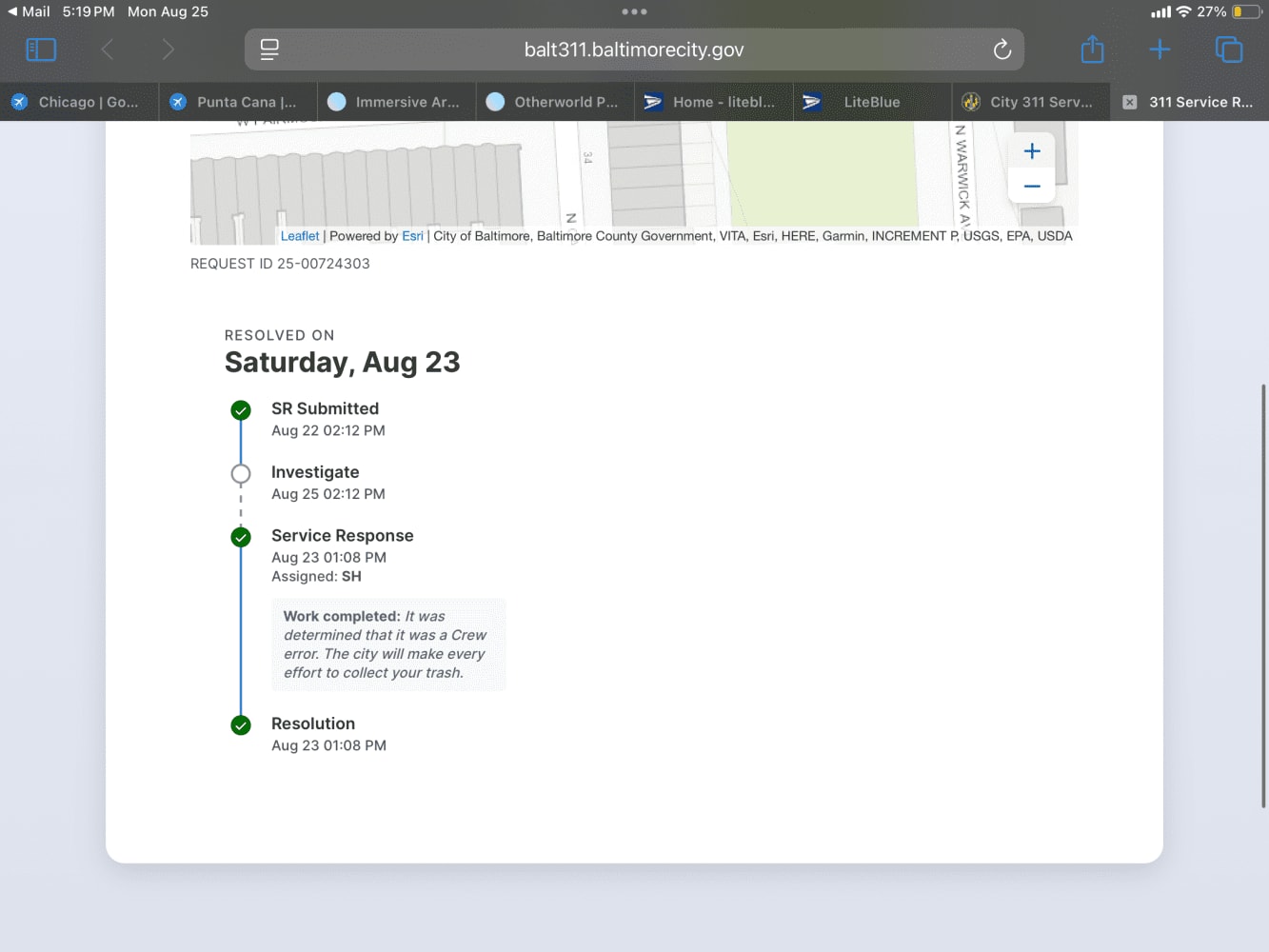This screenshot has height=952, width=1269.
Task: Go back to the previous page
Action: click(108, 50)
